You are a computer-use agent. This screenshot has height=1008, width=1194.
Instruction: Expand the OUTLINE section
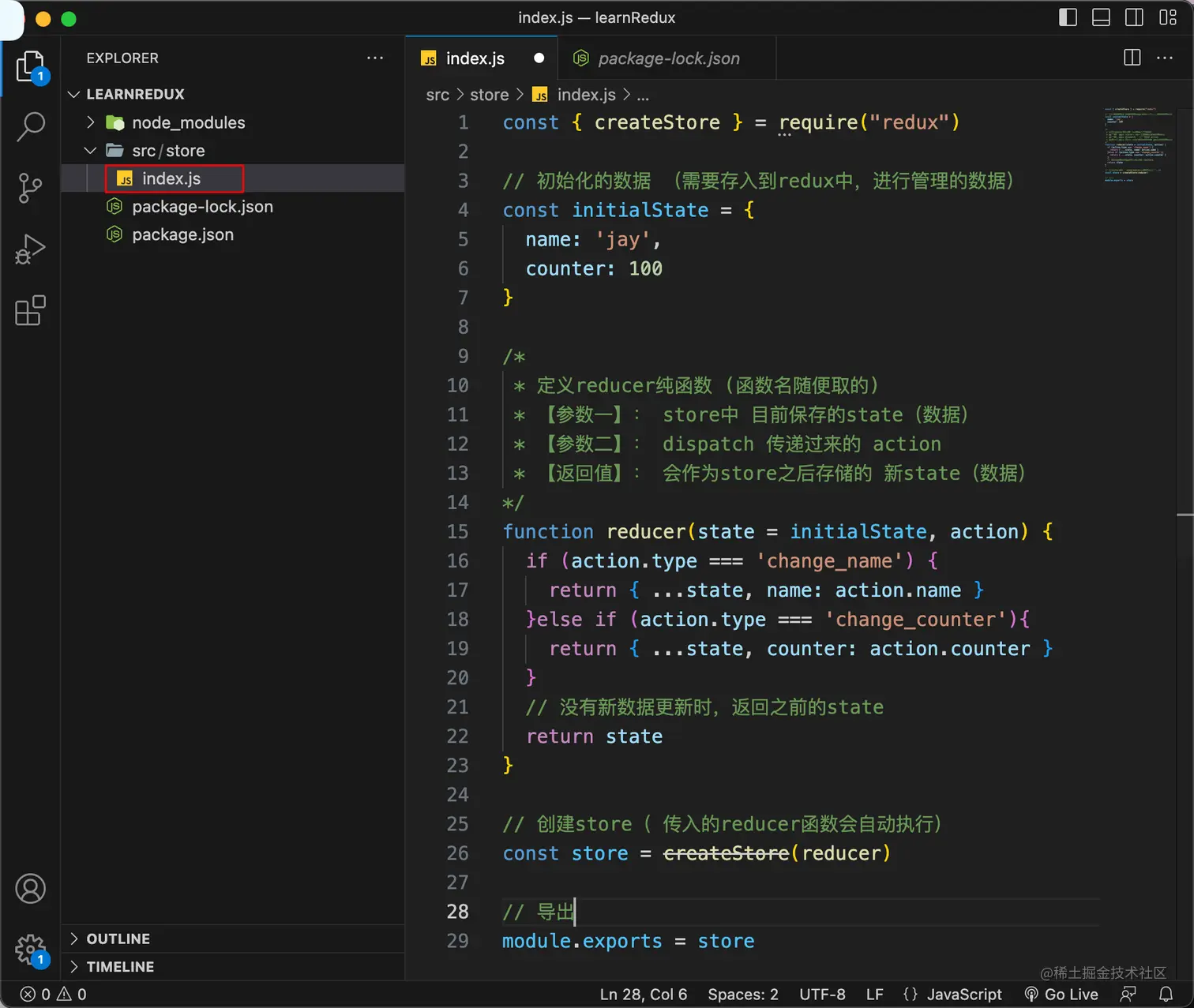point(118,939)
